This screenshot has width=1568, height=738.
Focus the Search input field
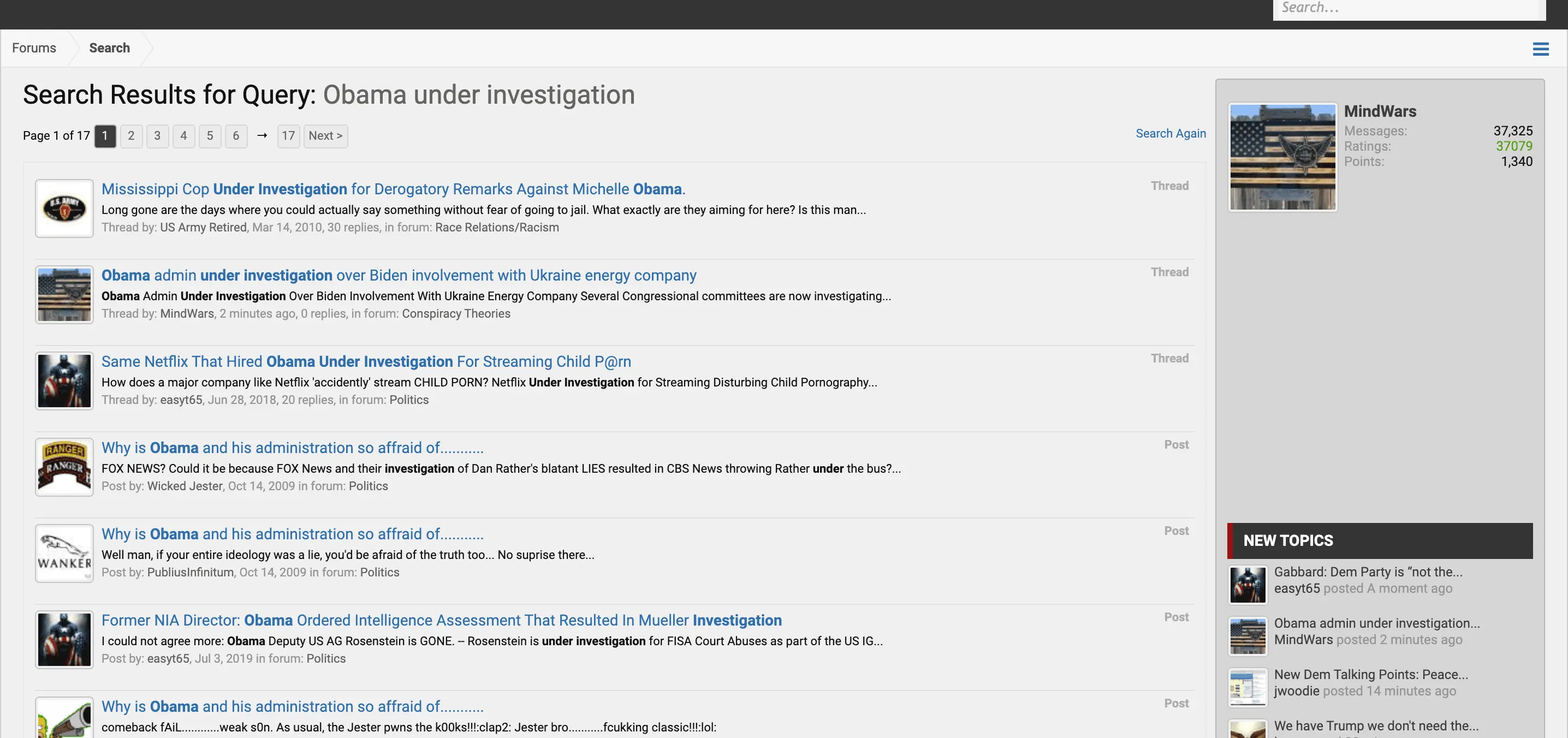click(x=1409, y=9)
